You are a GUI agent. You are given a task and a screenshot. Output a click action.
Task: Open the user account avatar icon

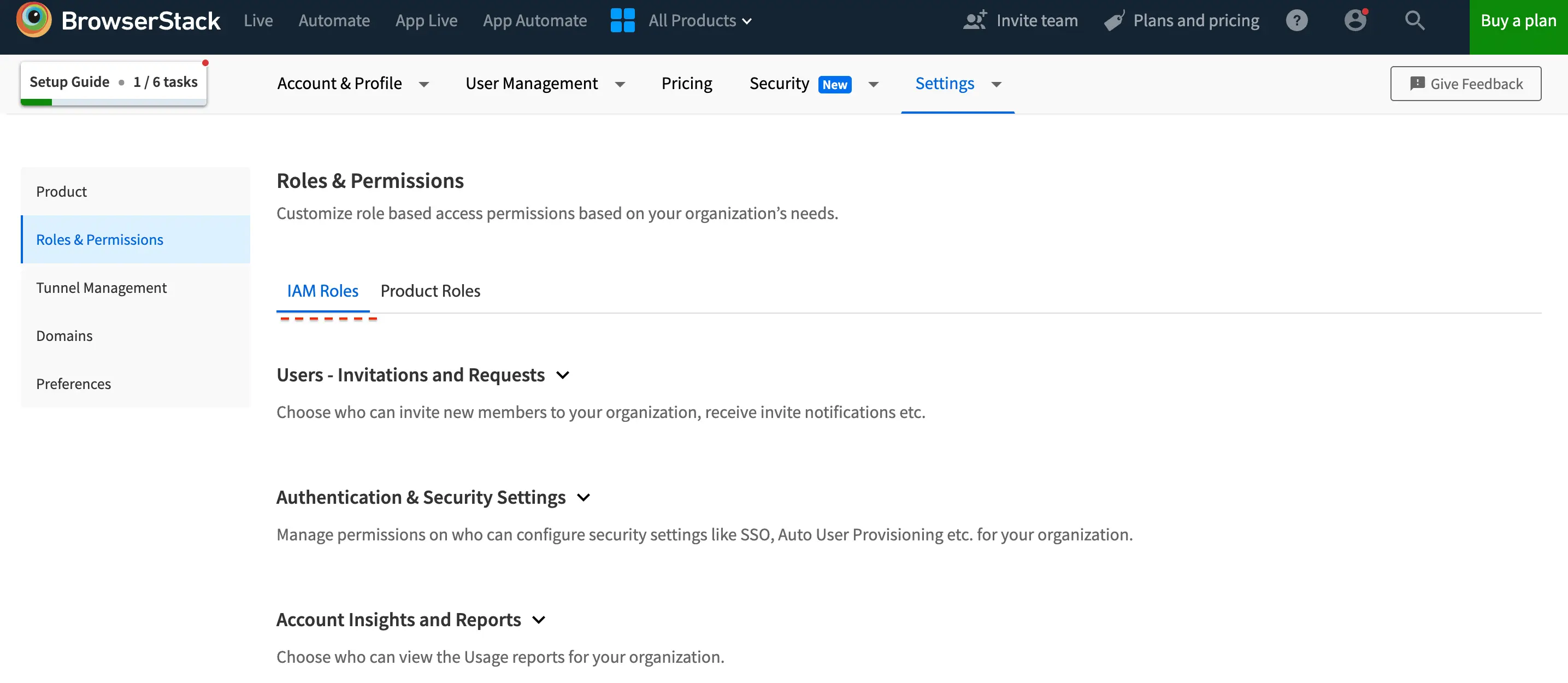click(1355, 20)
